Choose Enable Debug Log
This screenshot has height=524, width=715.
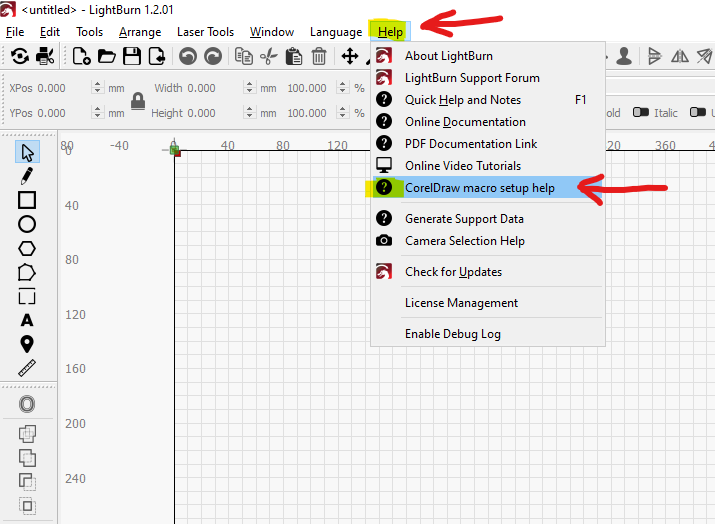(x=488, y=333)
